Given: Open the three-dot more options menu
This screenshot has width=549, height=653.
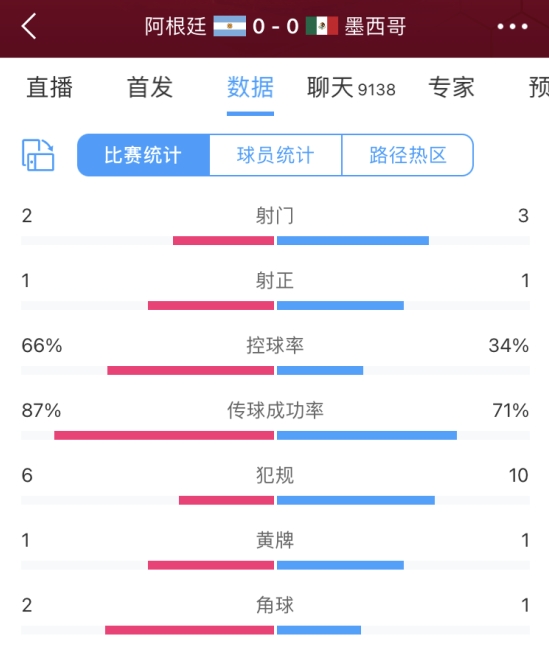Looking at the screenshot, I should pos(513,26).
